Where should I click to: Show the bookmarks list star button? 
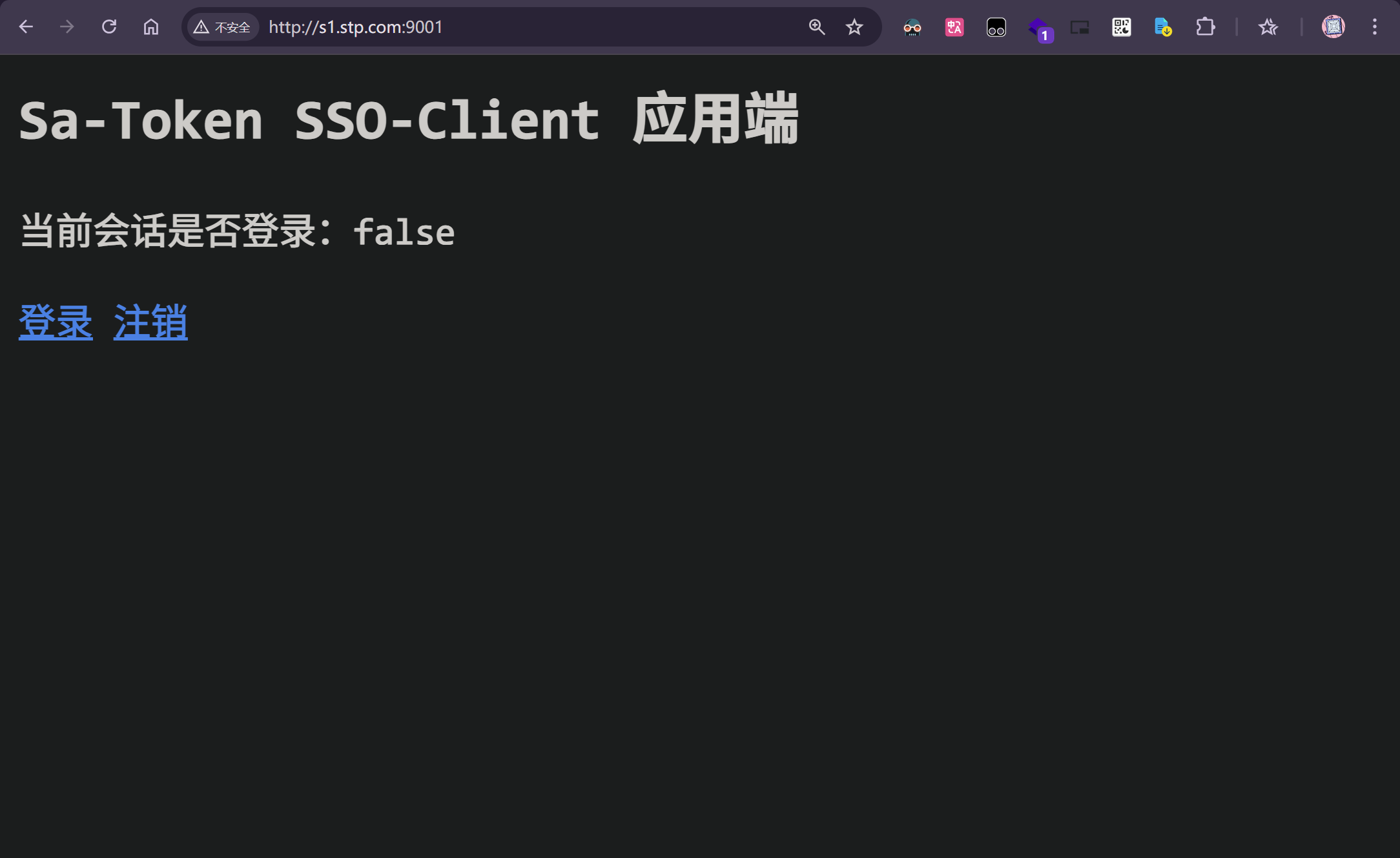pos(1268,27)
